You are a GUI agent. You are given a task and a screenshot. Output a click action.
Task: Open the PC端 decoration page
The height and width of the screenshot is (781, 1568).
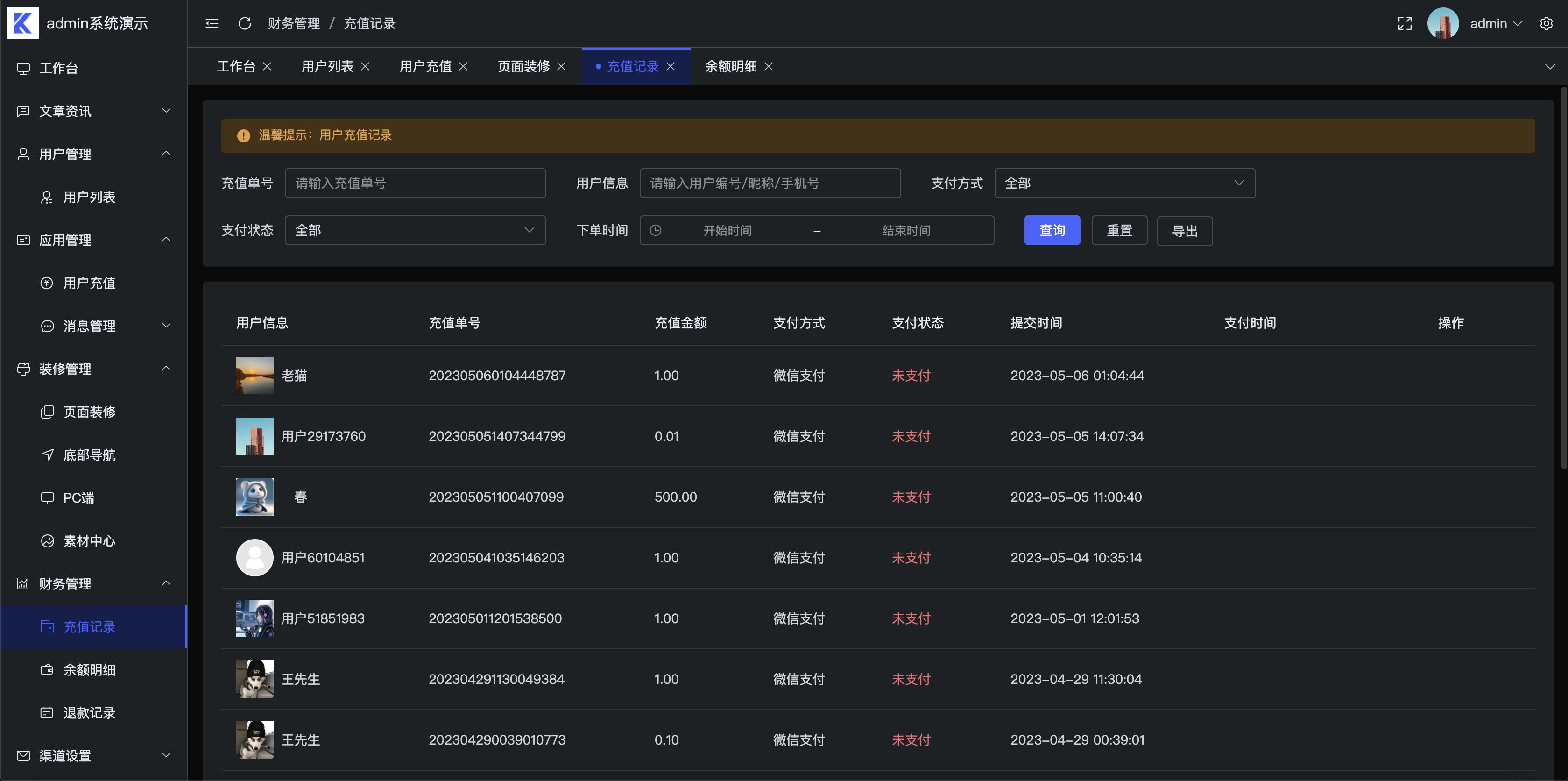[78, 497]
